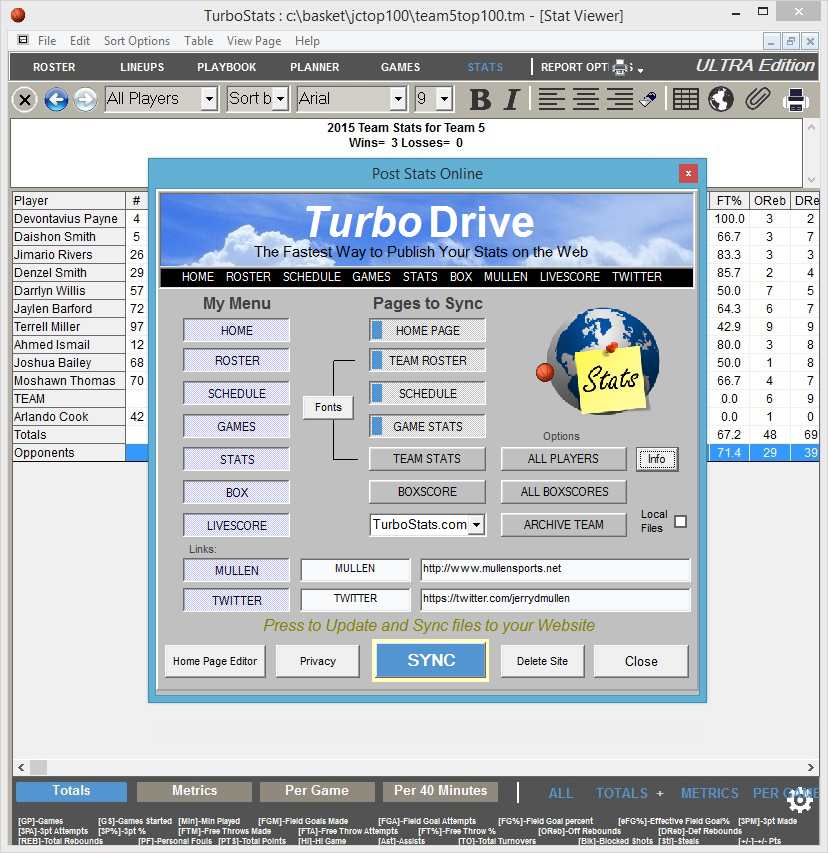Toggle SCHEDULE in Pages to Sync
The height and width of the screenshot is (853, 828).
(427, 394)
